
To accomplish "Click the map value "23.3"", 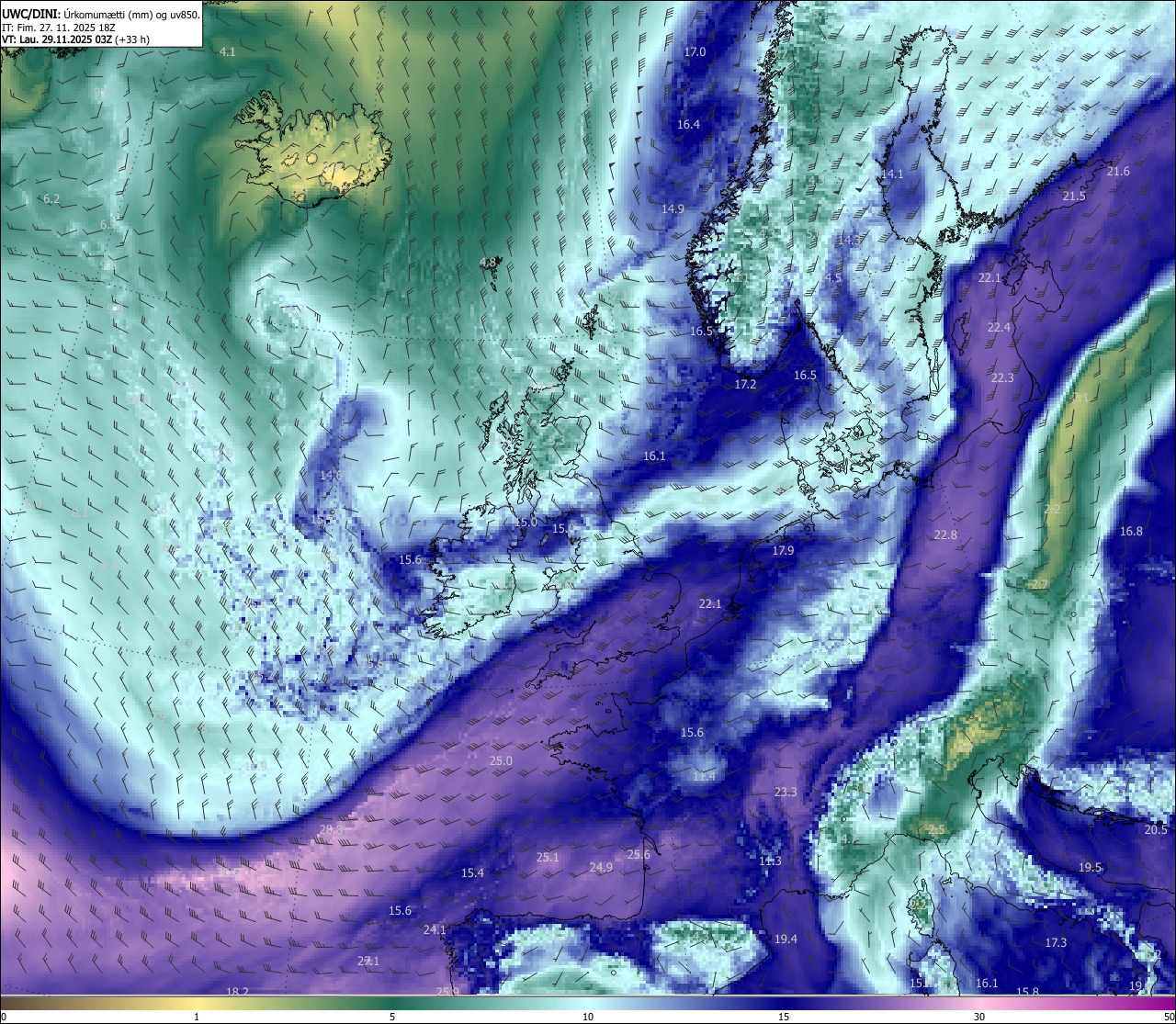I will click(786, 793).
